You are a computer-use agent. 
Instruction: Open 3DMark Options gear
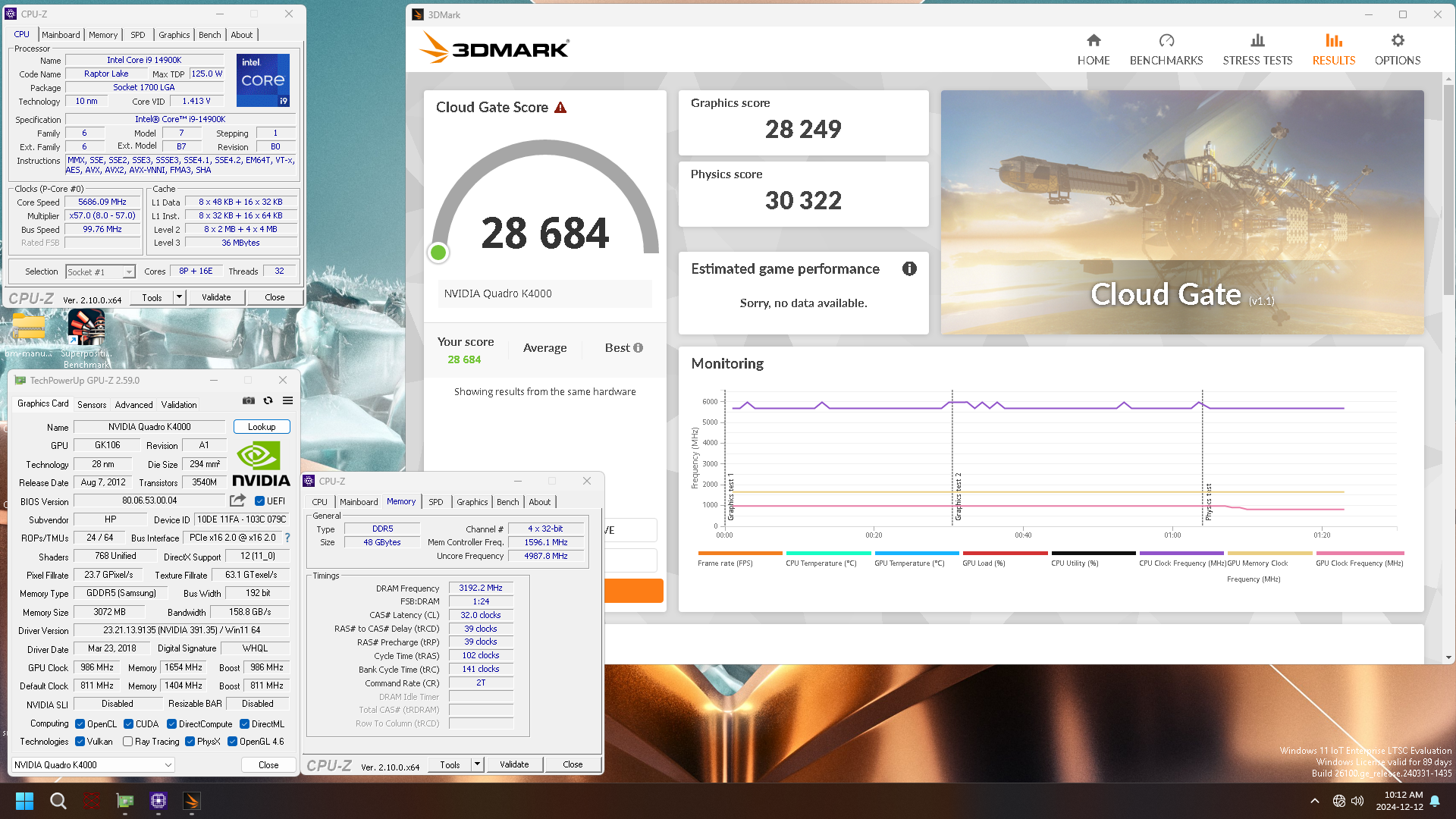[x=1398, y=50]
